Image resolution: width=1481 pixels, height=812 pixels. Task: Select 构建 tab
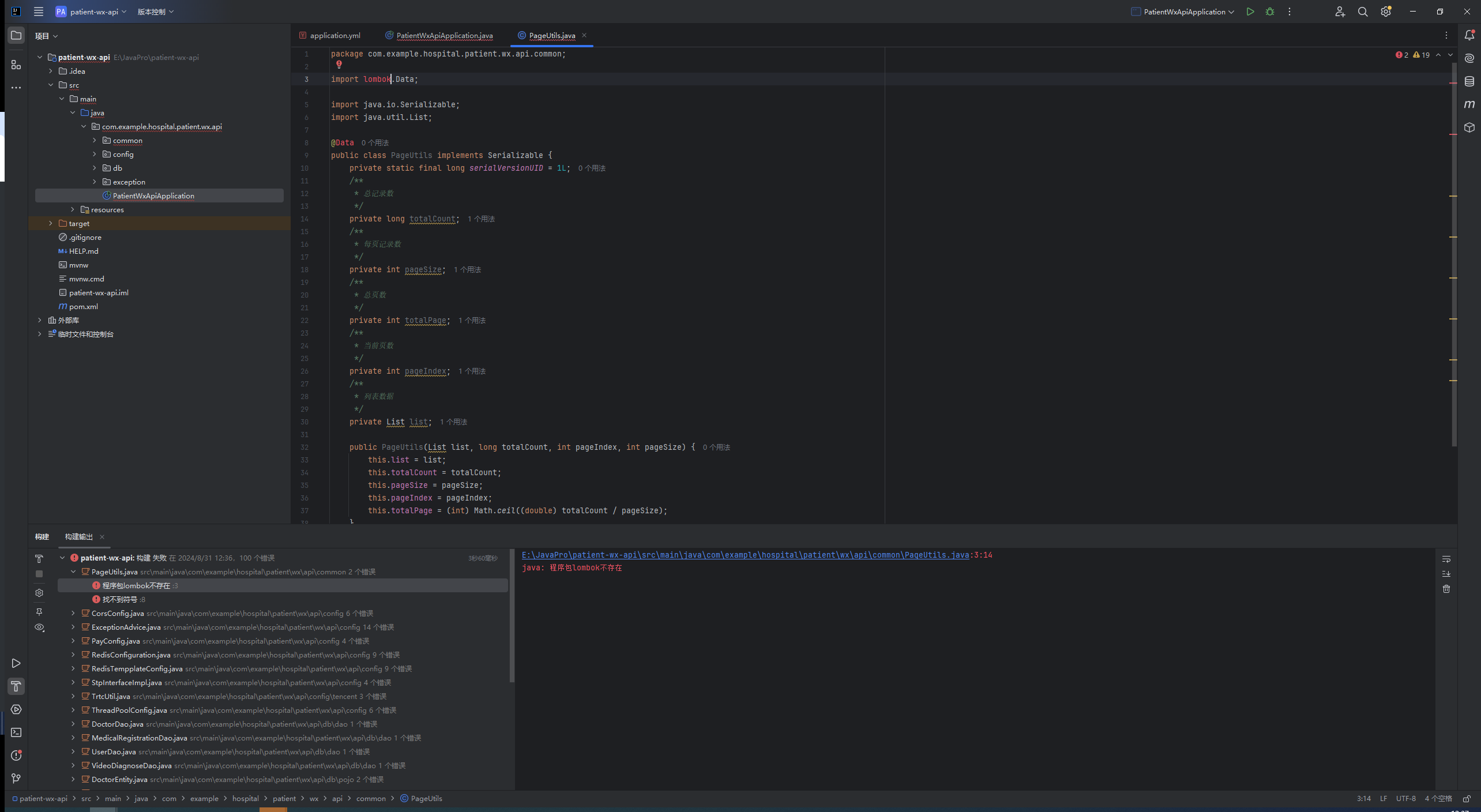click(x=42, y=537)
